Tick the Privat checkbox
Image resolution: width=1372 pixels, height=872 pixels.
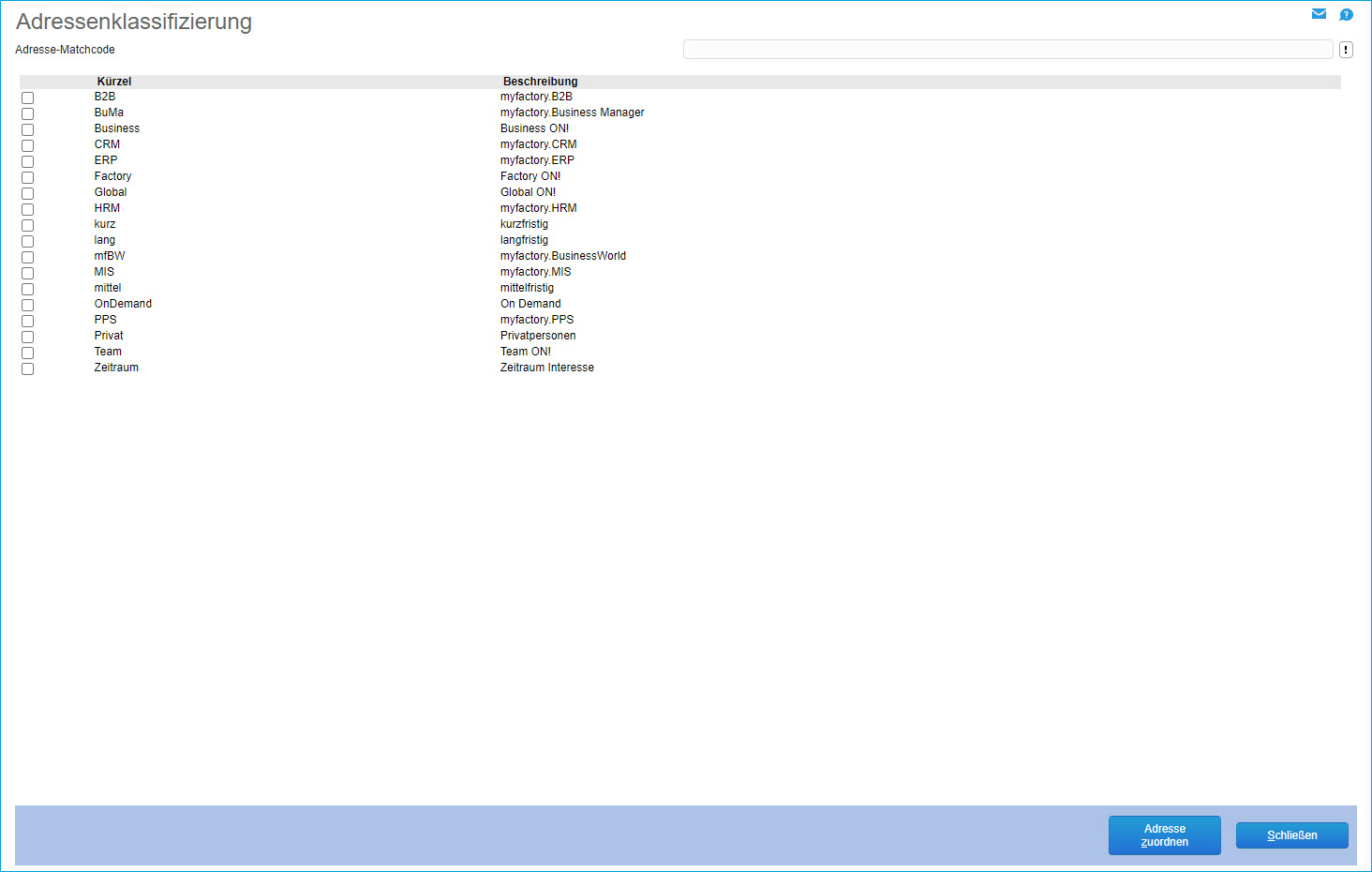[27, 337]
